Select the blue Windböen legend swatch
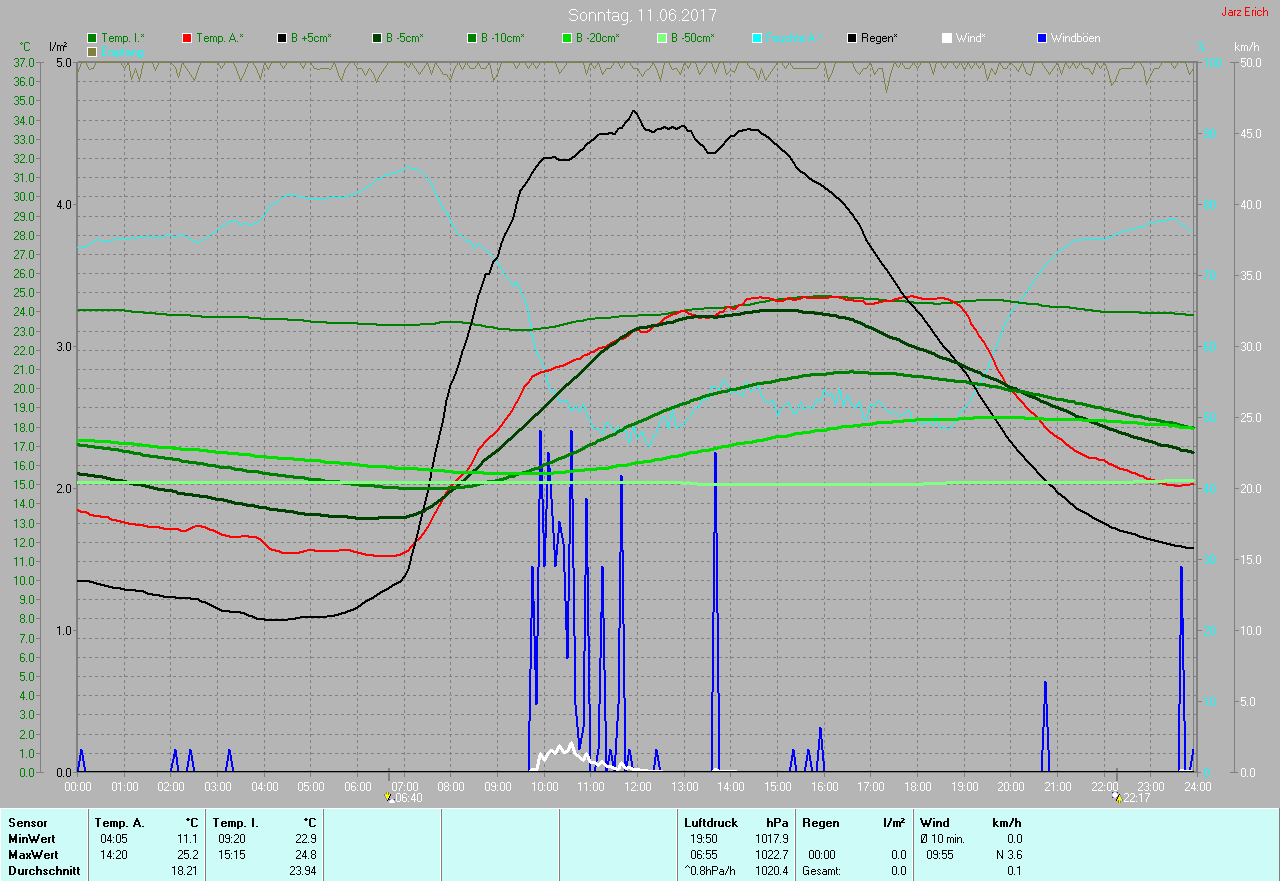Image resolution: width=1280 pixels, height=881 pixels. click(1043, 38)
